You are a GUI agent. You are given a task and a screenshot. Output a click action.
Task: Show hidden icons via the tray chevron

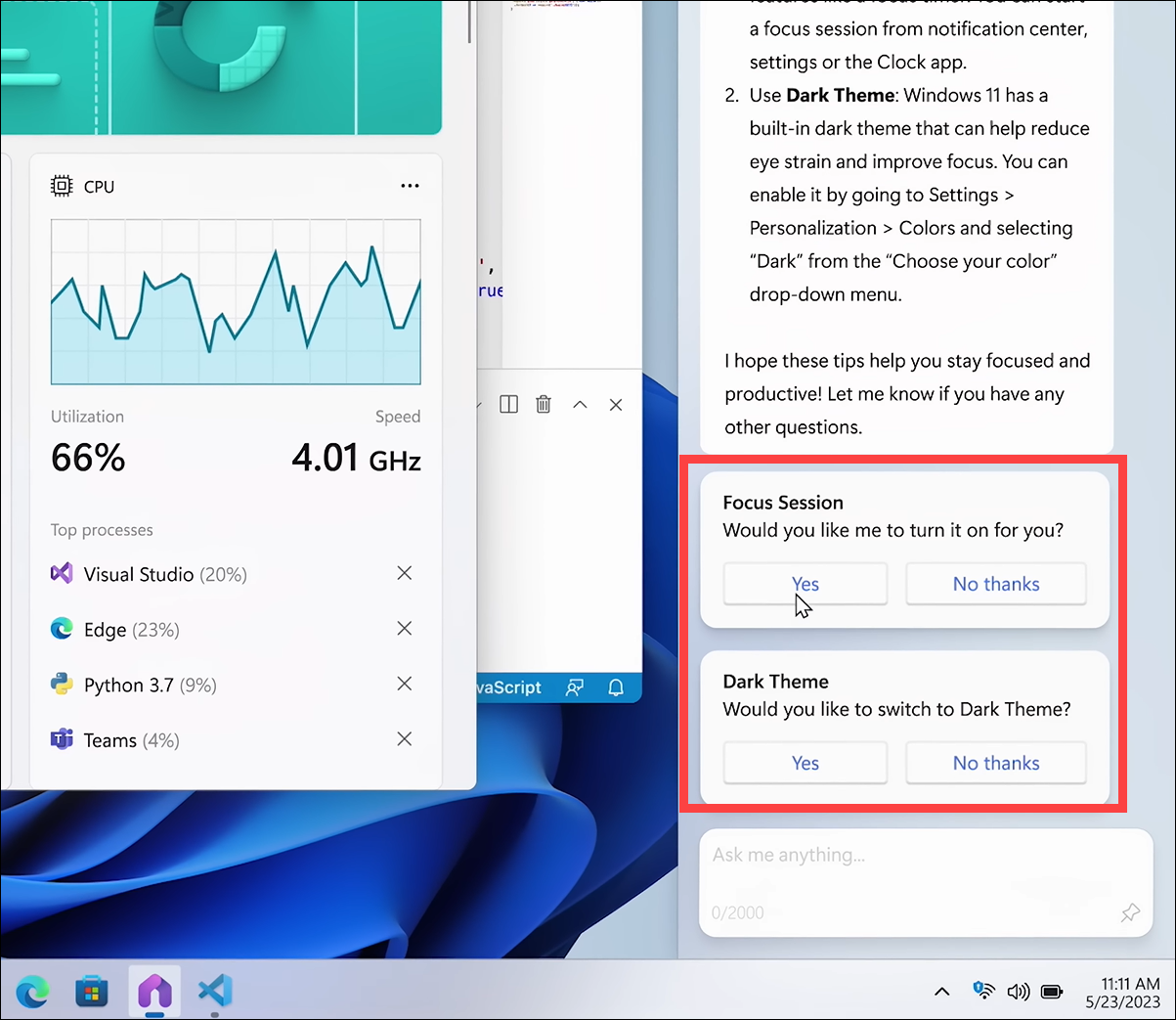pos(941,991)
